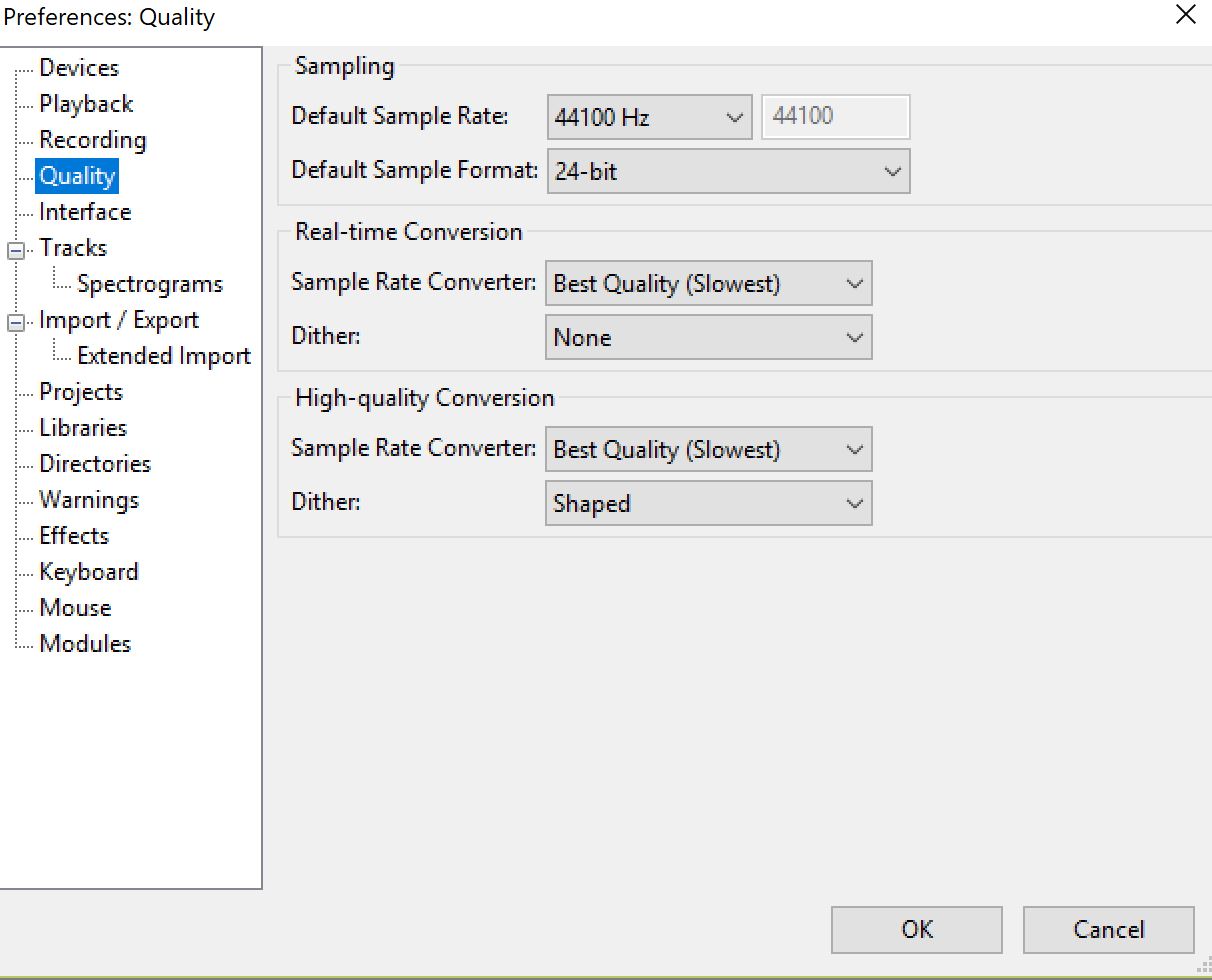This screenshot has height=980, width=1212.
Task: Click the High-quality Conversion group title
Action: point(425,398)
